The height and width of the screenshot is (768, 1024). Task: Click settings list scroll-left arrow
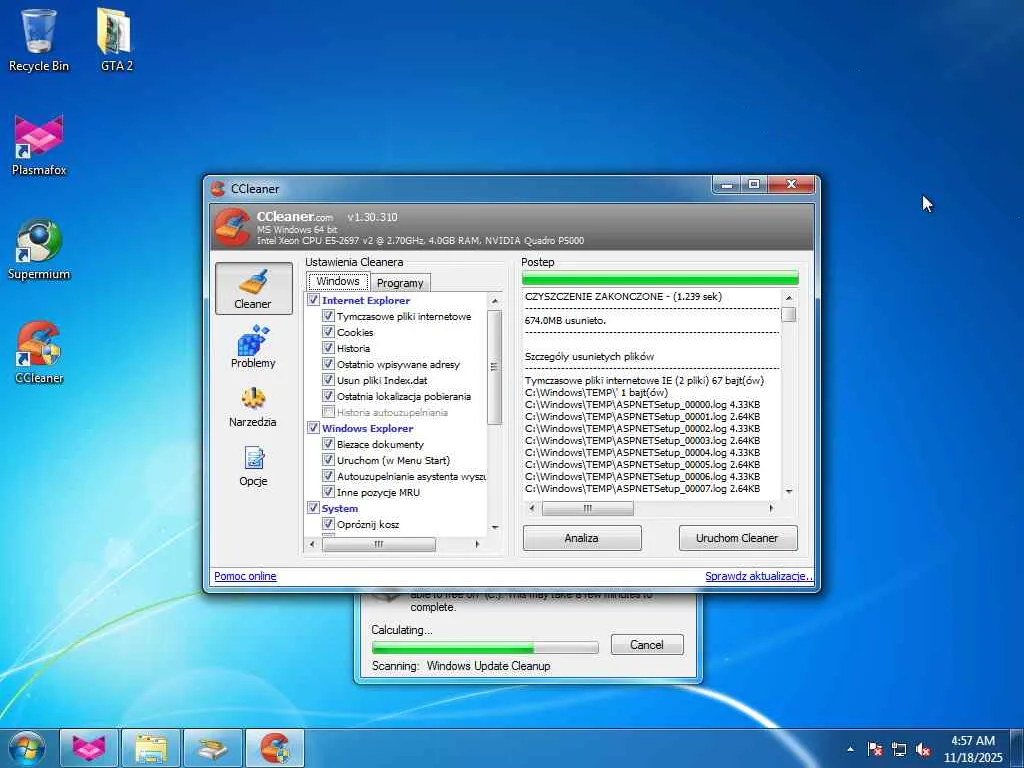[x=312, y=544]
